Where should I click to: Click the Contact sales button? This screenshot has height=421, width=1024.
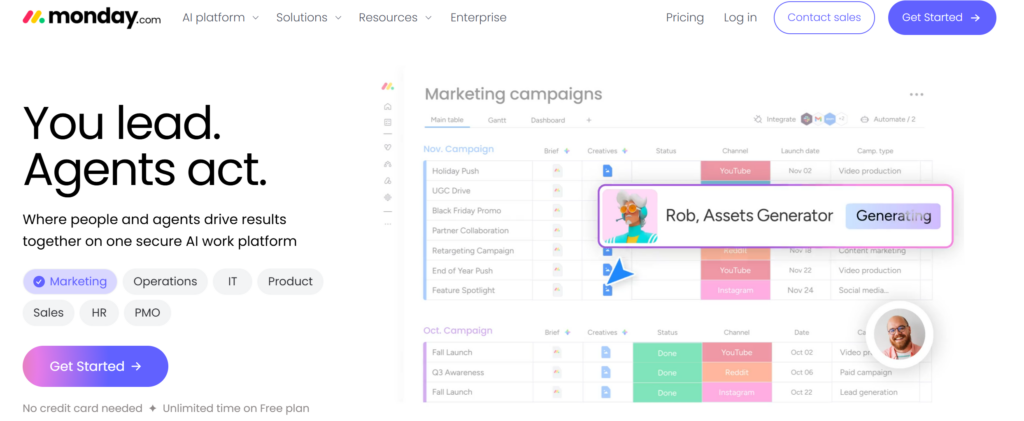824,18
